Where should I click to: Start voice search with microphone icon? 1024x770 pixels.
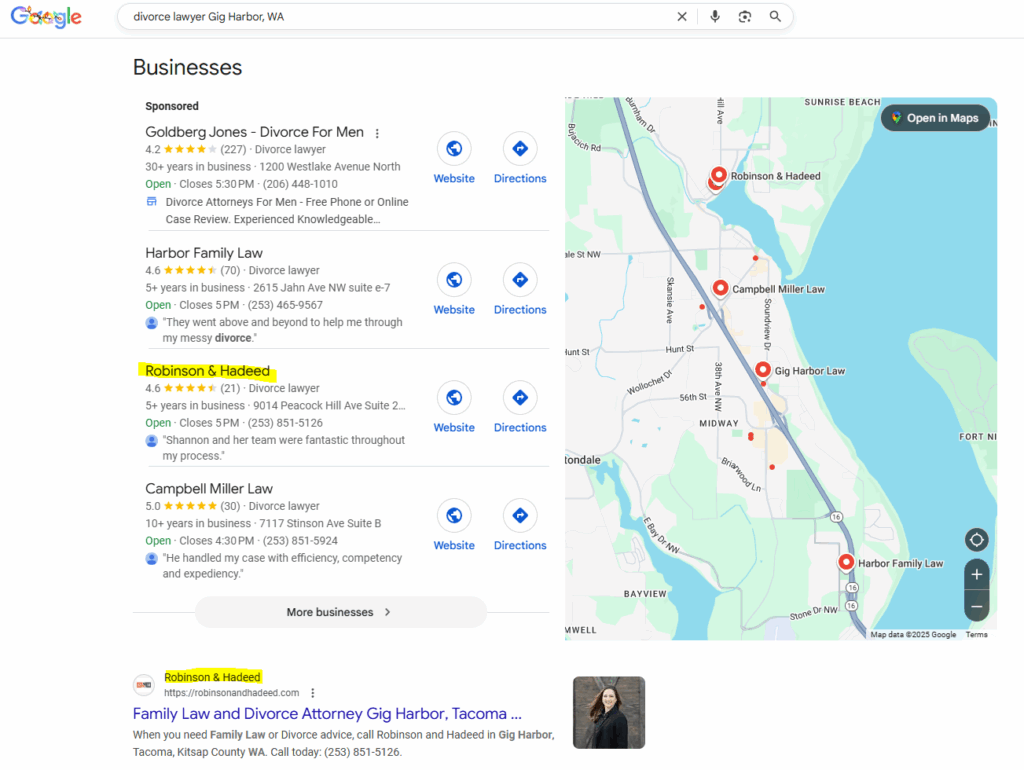[714, 17]
